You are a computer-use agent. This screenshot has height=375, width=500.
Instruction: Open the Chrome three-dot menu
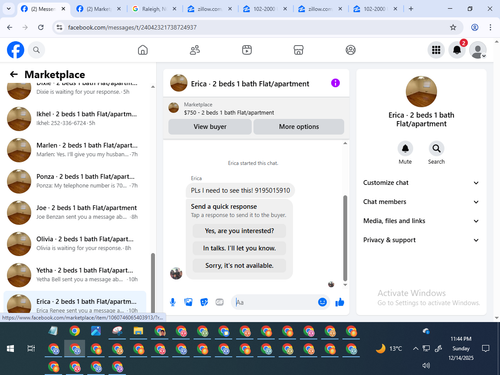pyautogui.click(x=490, y=27)
